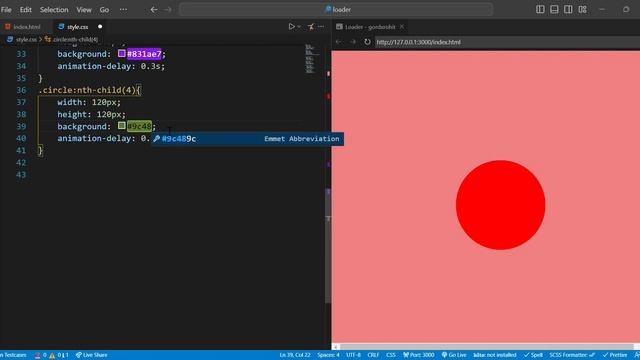The image size is (640, 360).
Task: Toggle the secondary side bar layout icon
Action: pyautogui.click(x=568, y=9)
